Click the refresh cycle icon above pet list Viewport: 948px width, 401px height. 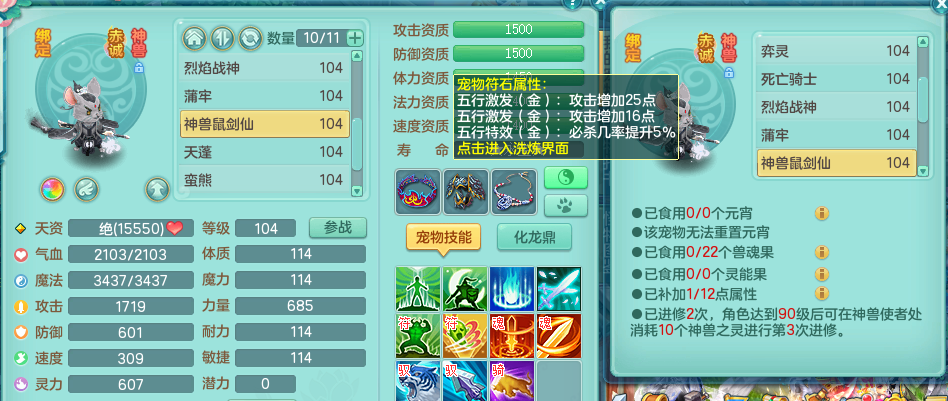[x=250, y=38]
